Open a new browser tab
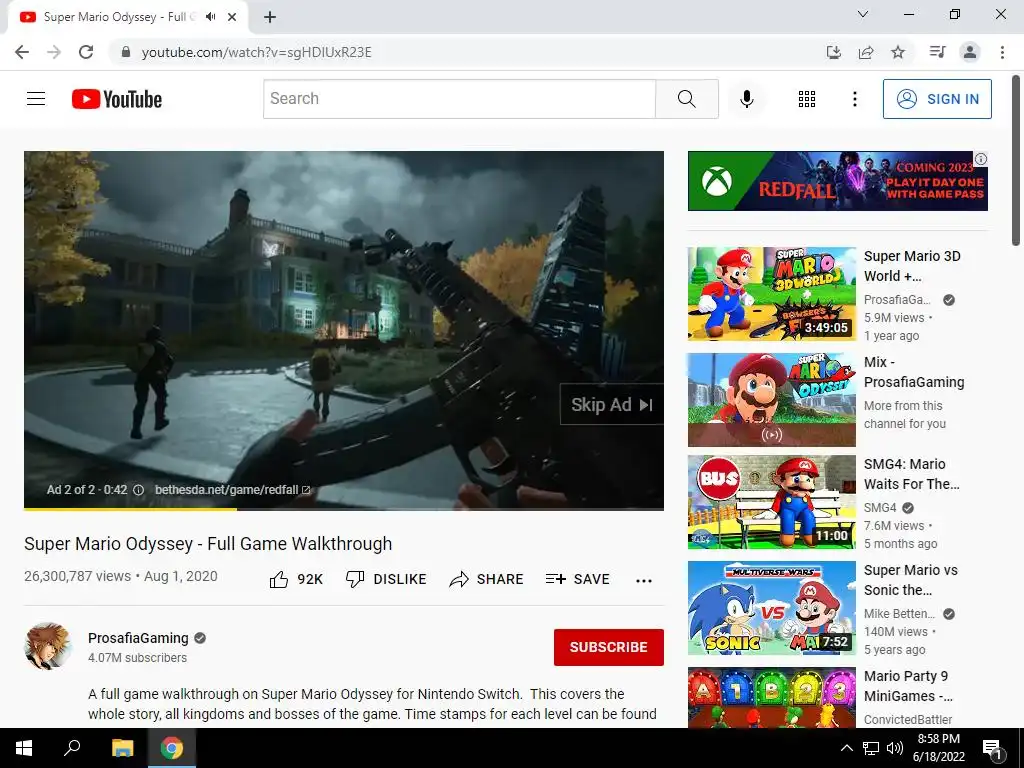Image resolution: width=1024 pixels, height=768 pixels. pos(270,18)
